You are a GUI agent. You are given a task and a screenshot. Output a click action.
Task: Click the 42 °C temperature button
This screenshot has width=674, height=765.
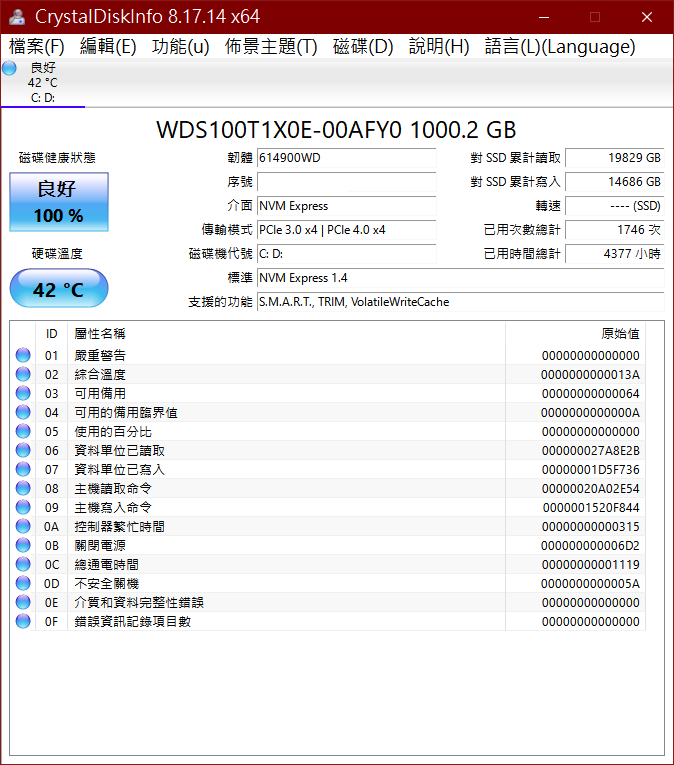[59, 289]
